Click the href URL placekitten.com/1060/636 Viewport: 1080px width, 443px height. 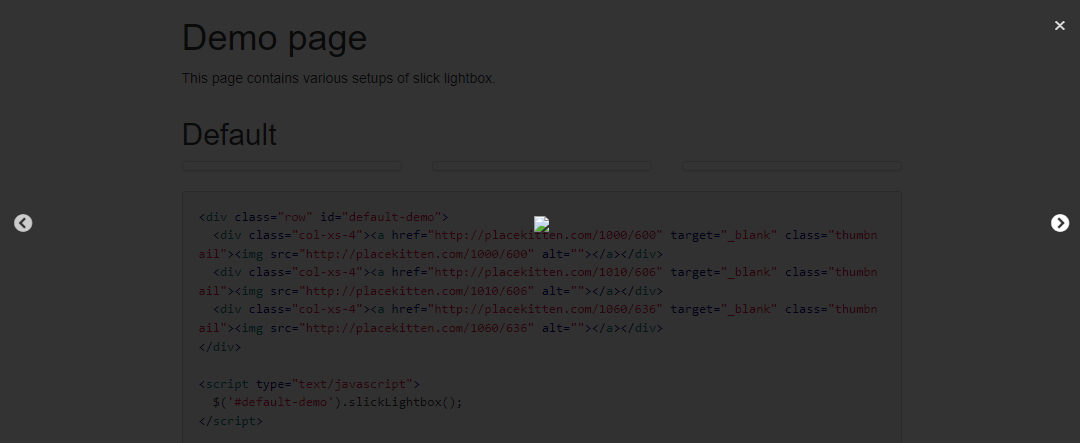(x=545, y=310)
